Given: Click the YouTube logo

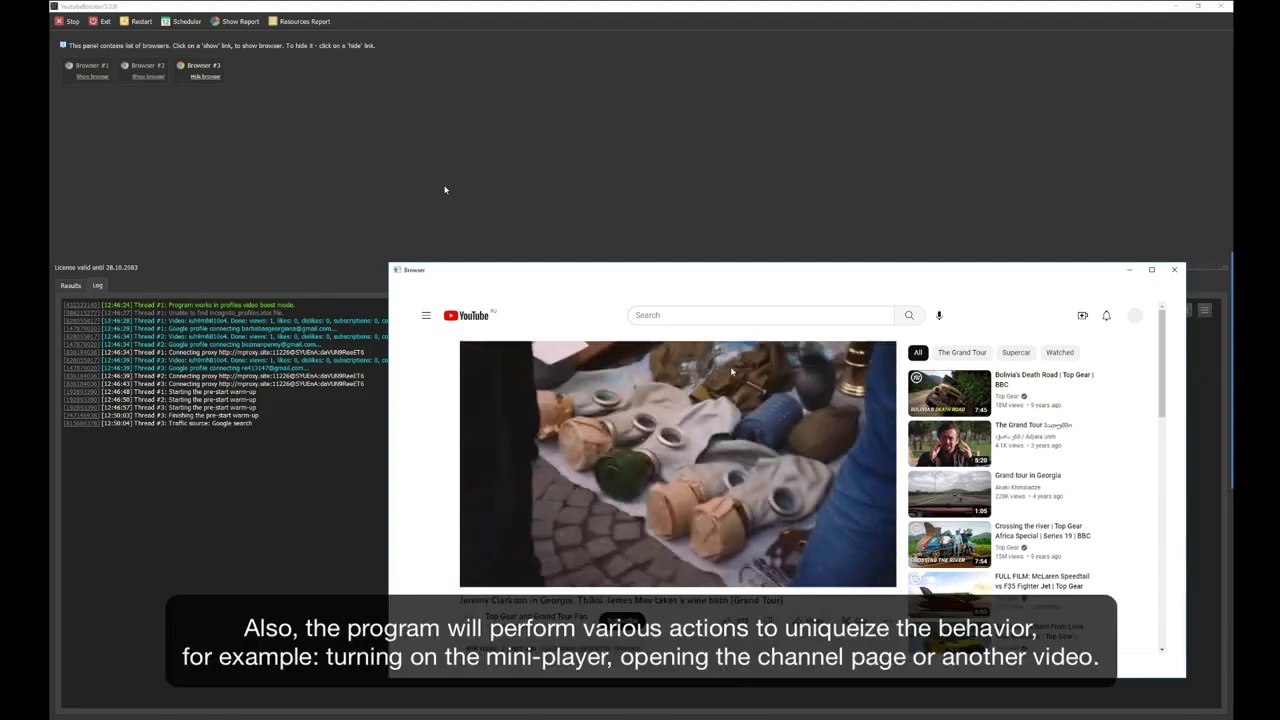Looking at the screenshot, I should (x=467, y=315).
